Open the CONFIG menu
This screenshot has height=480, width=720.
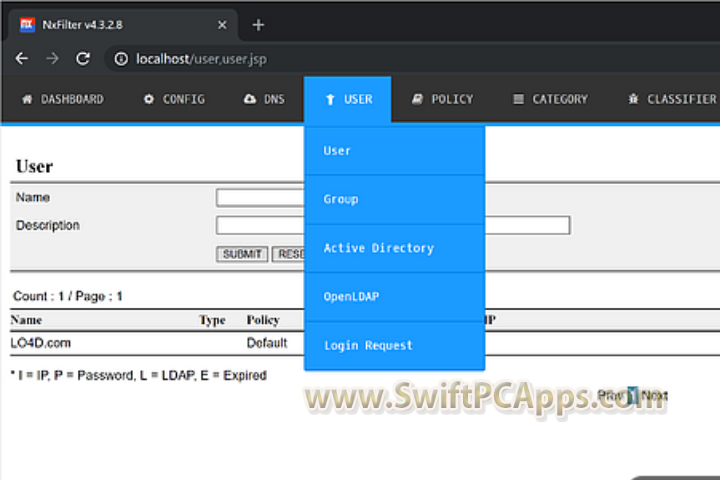tap(174, 99)
